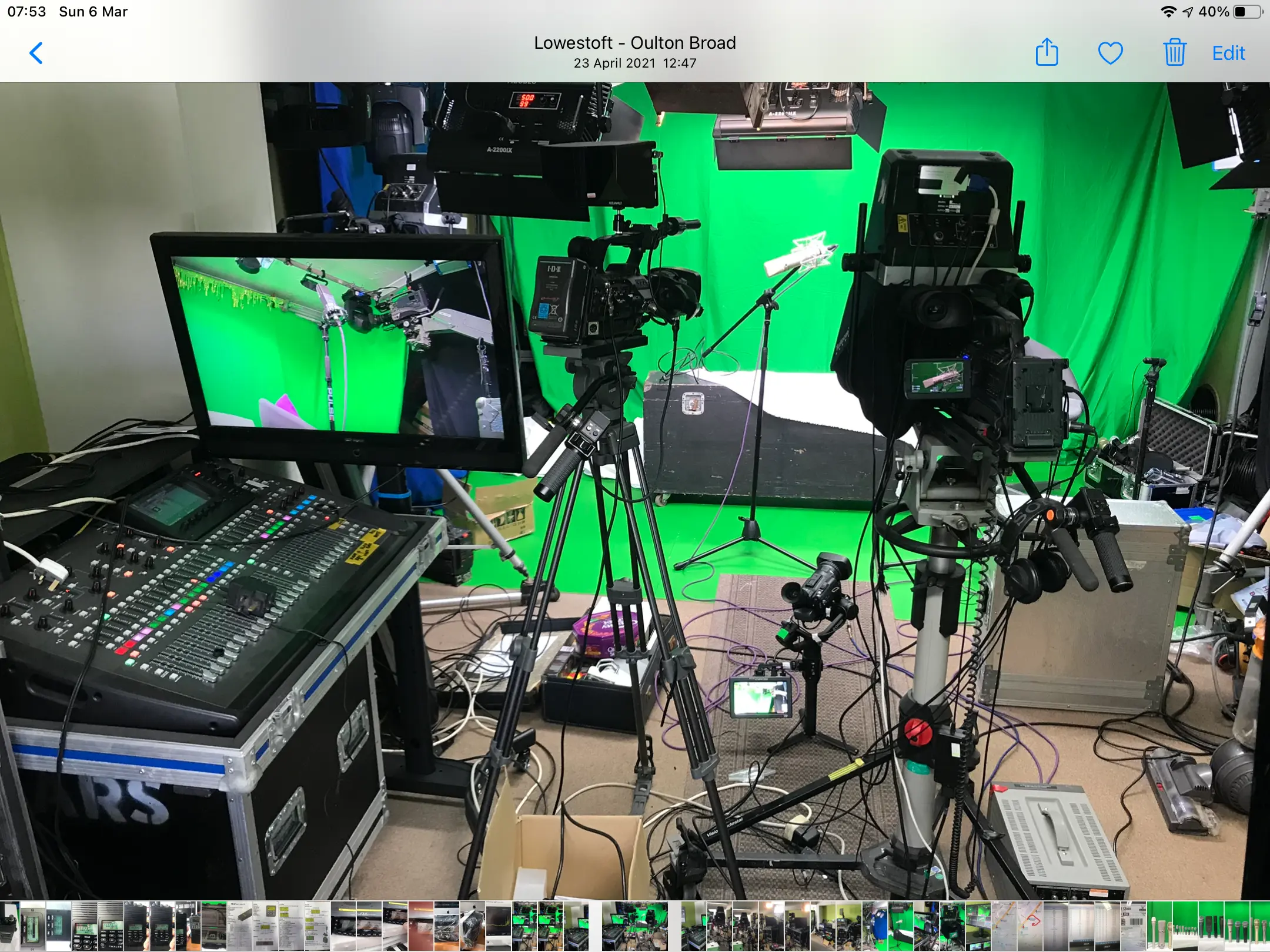This screenshot has height=952, width=1270.
Task: Tap the monitor in the main photo
Action: coord(337,347)
